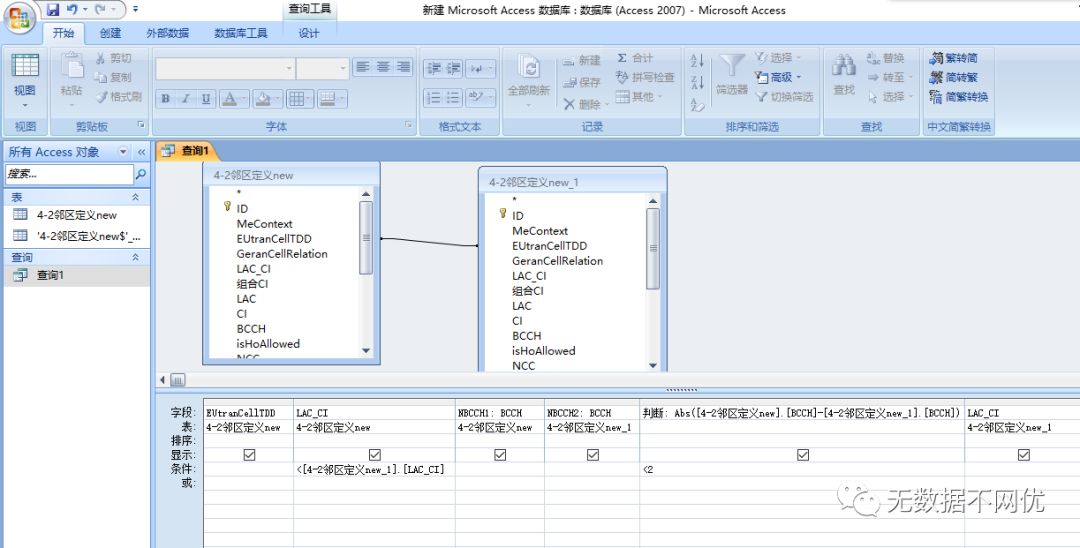Click font color A swatch
The width and height of the screenshot is (1080, 548).
click(x=229, y=99)
